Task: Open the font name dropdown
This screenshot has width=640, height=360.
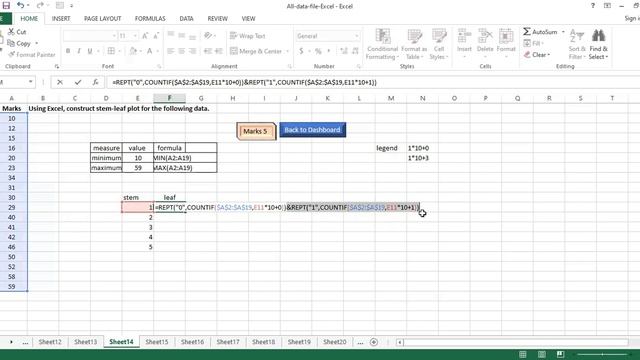Action: tap(114, 36)
